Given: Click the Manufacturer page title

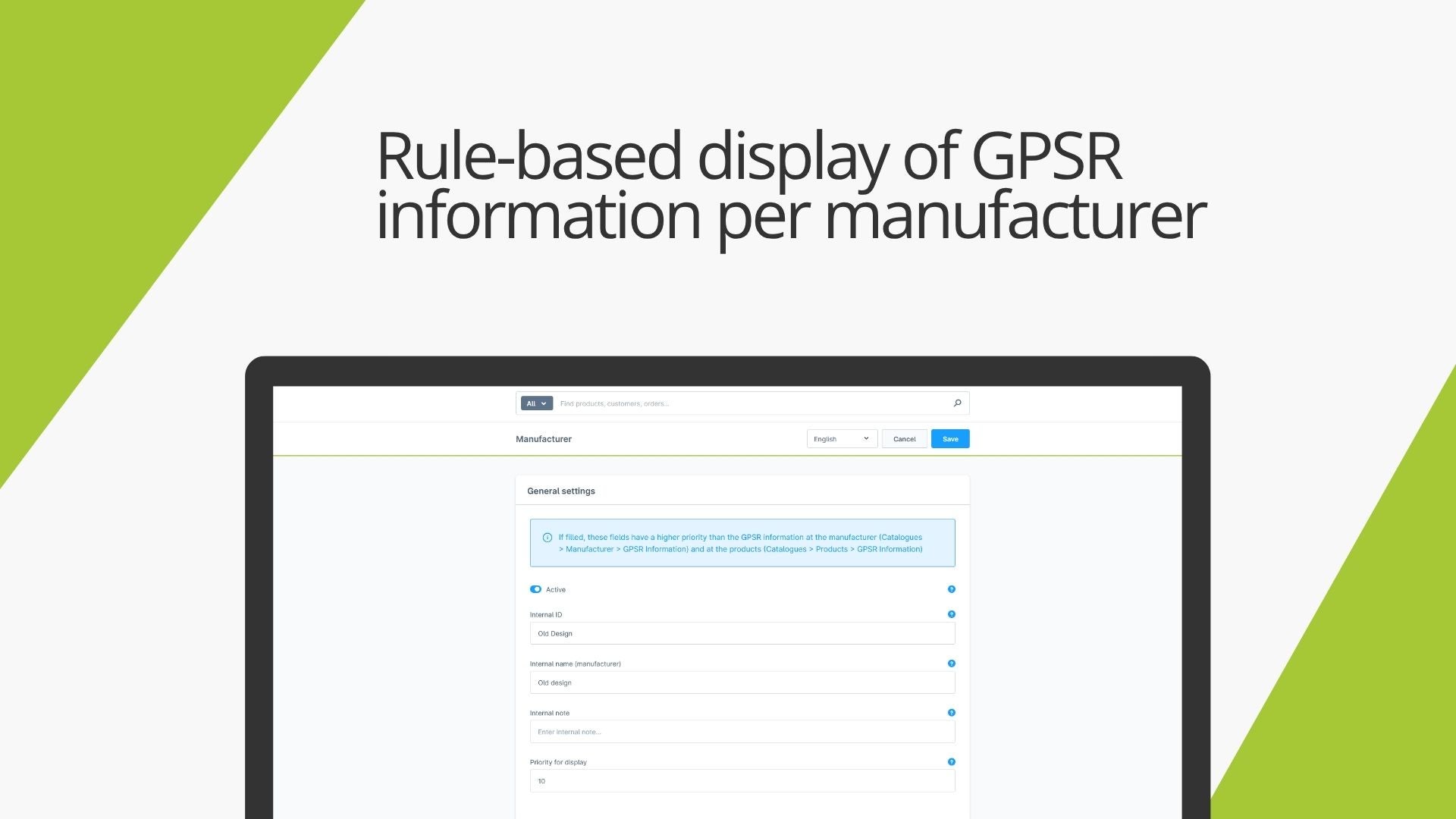Looking at the screenshot, I should [x=544, y=439].
